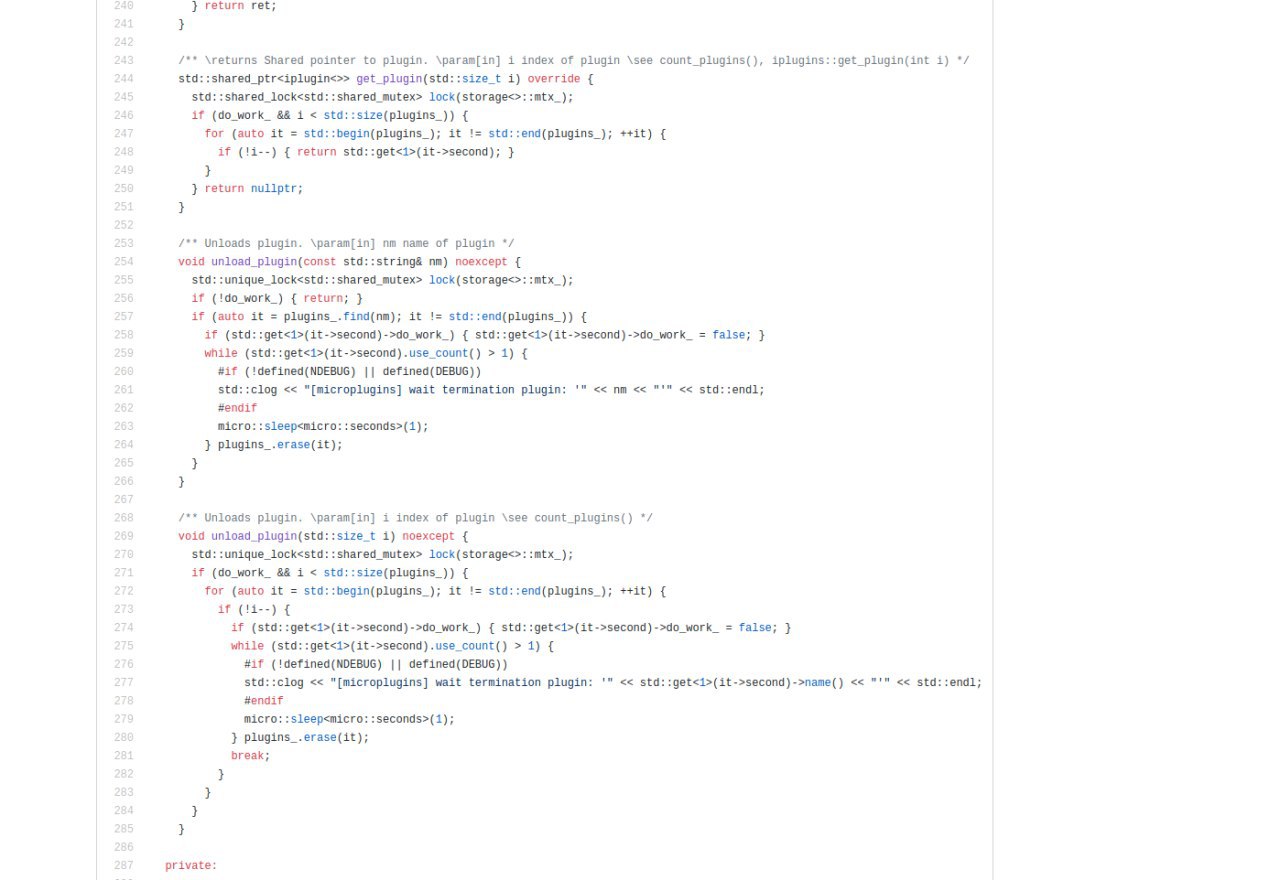Click the 'return nullptr;' statement
The image size is (1280, 880).
pos(254,189)
